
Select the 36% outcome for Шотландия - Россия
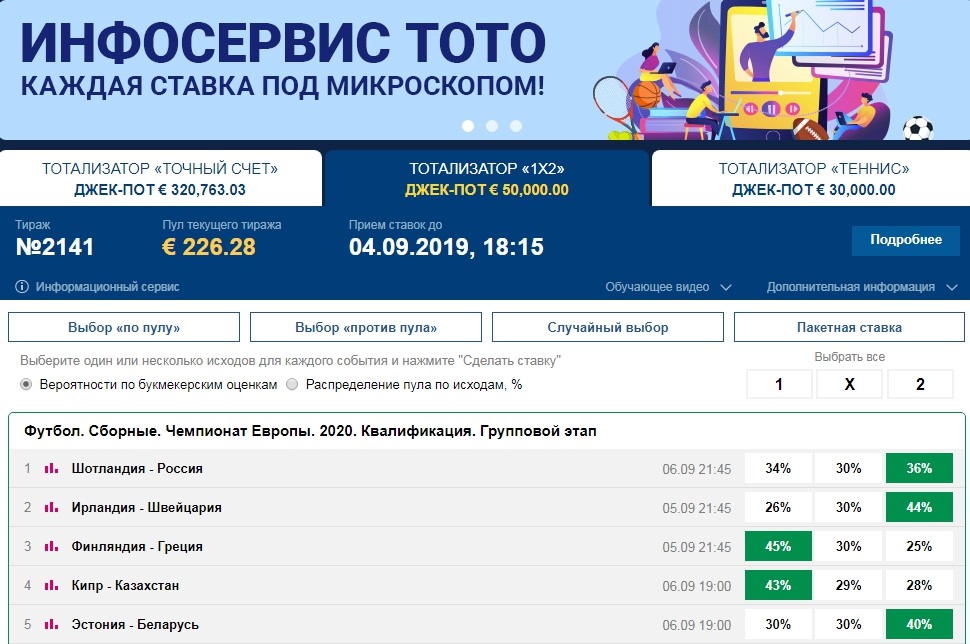[x=919, y=468]
